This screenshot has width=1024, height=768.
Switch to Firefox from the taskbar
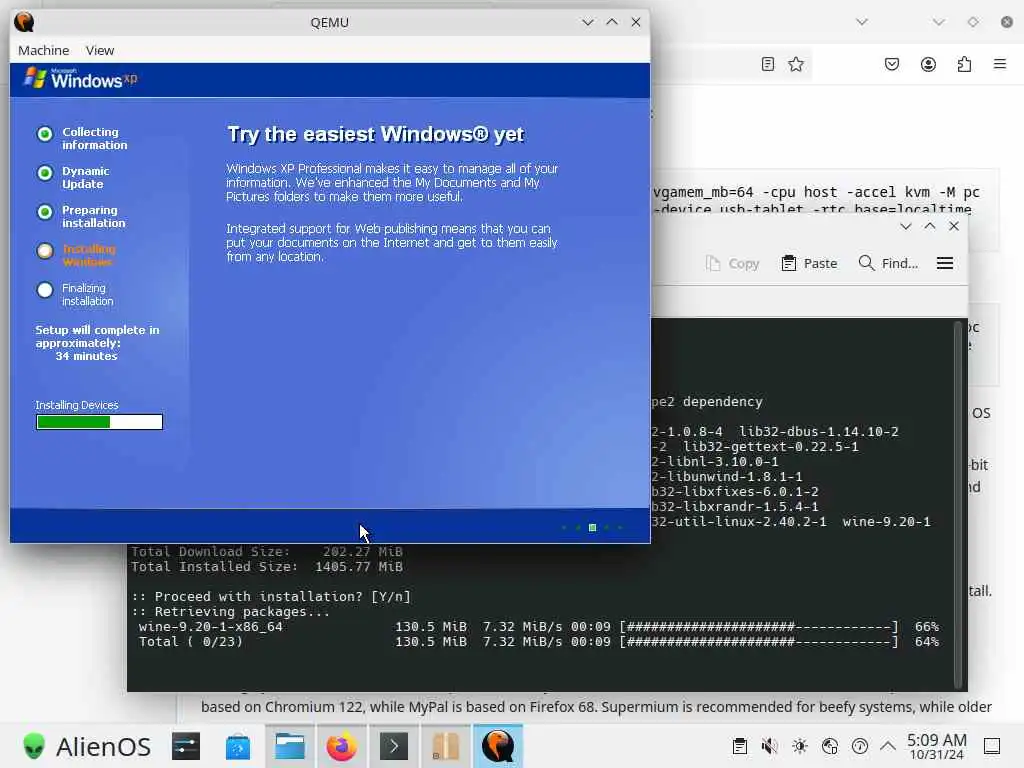coord(342,746)
